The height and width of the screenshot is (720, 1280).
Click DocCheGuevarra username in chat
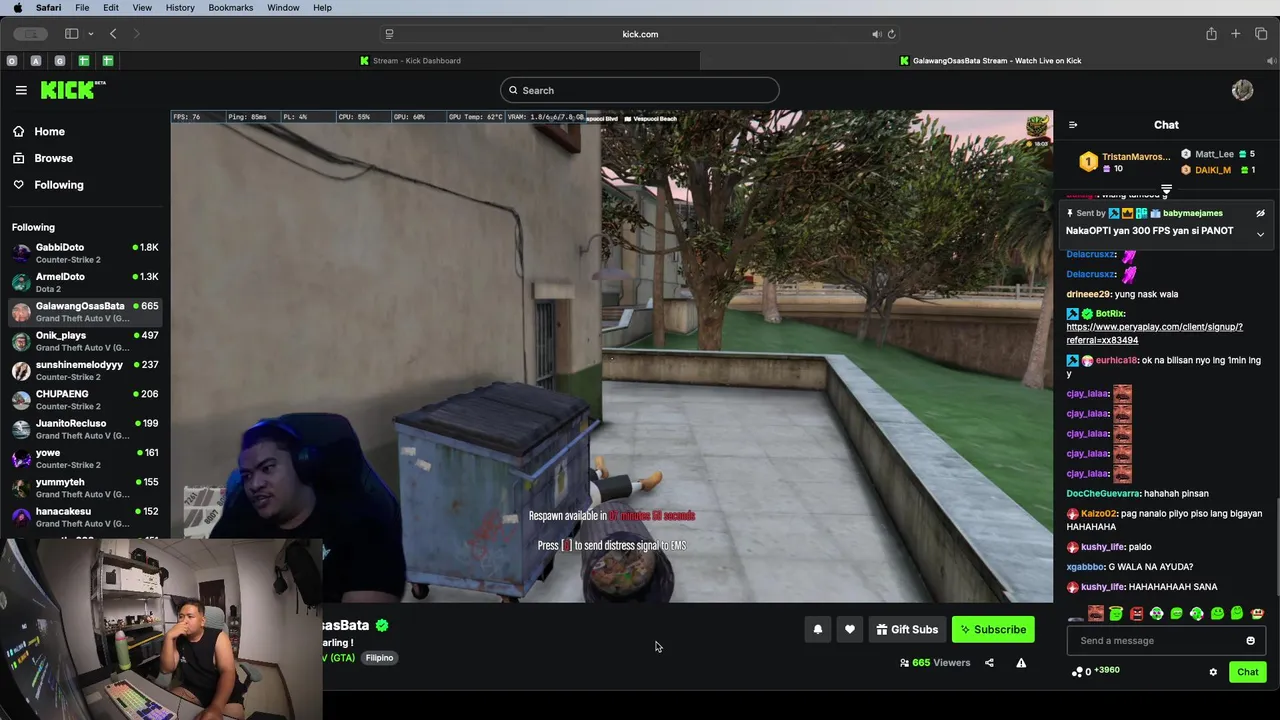coord(1103,493)
